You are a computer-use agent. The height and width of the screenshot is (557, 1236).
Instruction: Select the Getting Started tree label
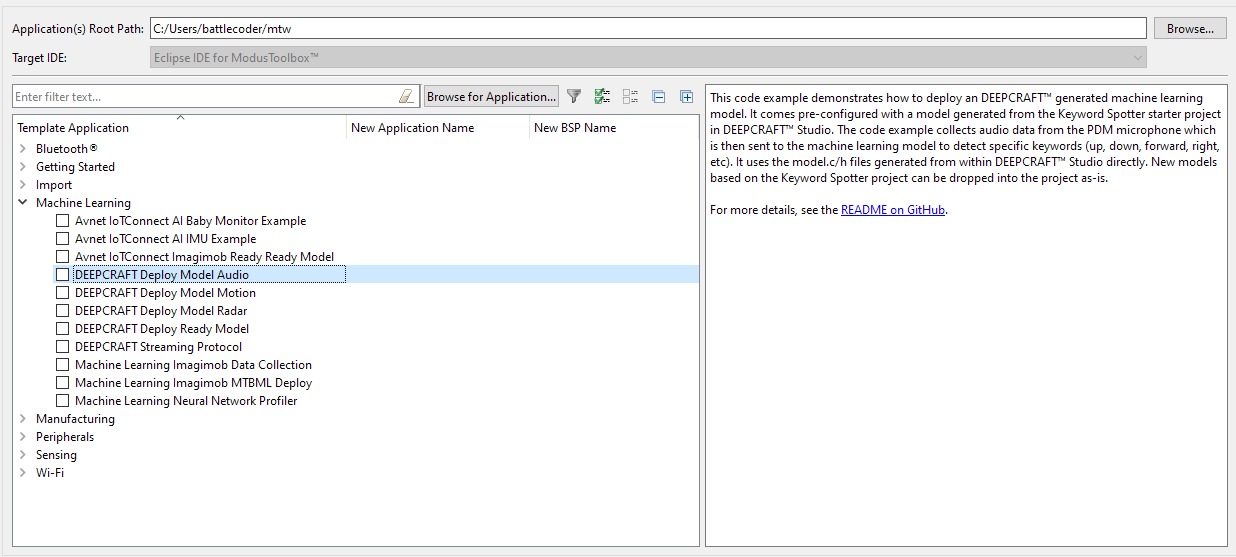[x=75, y=167]
